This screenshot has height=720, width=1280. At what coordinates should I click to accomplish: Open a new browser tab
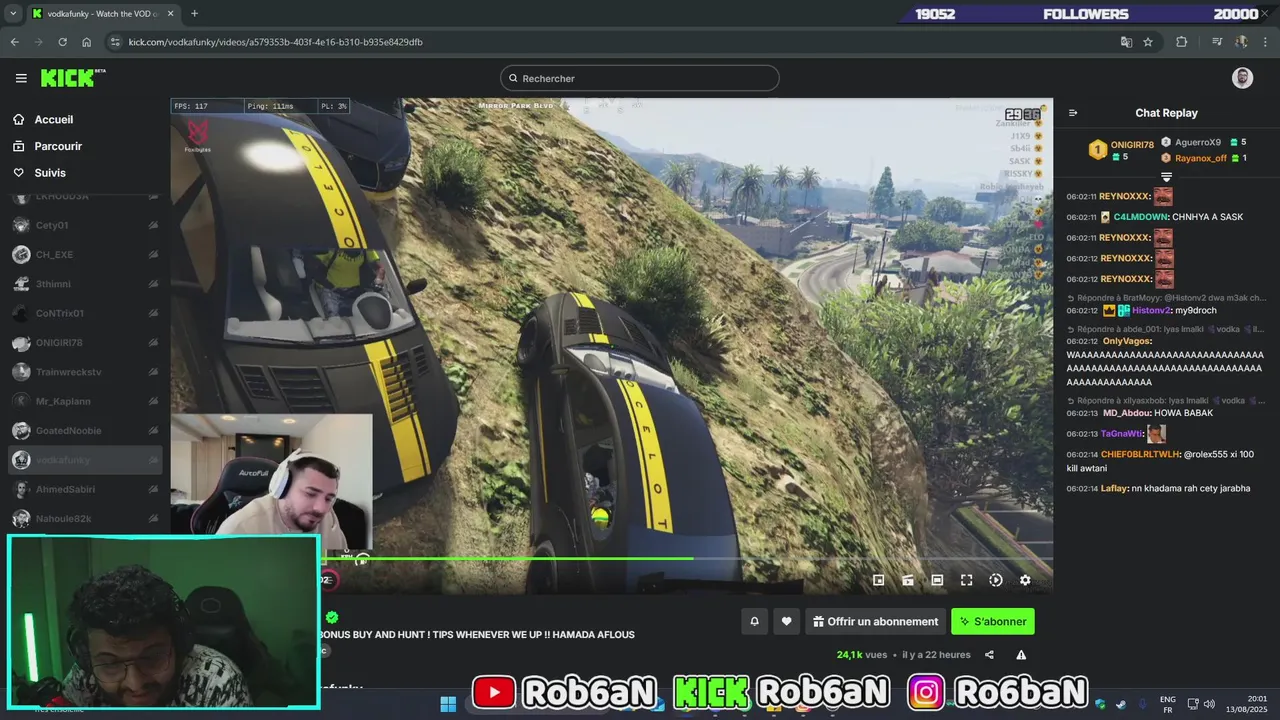point(194,14)
